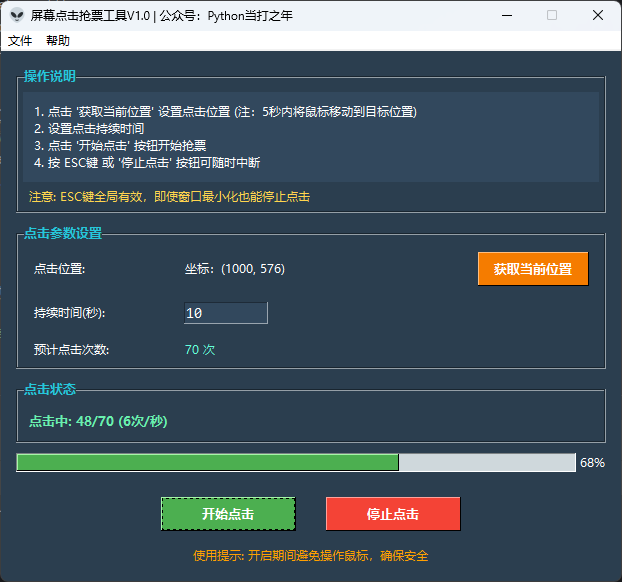Click the 获取当前位置 button
Viewport: 622px width, 582px height.
coord(533,269)
